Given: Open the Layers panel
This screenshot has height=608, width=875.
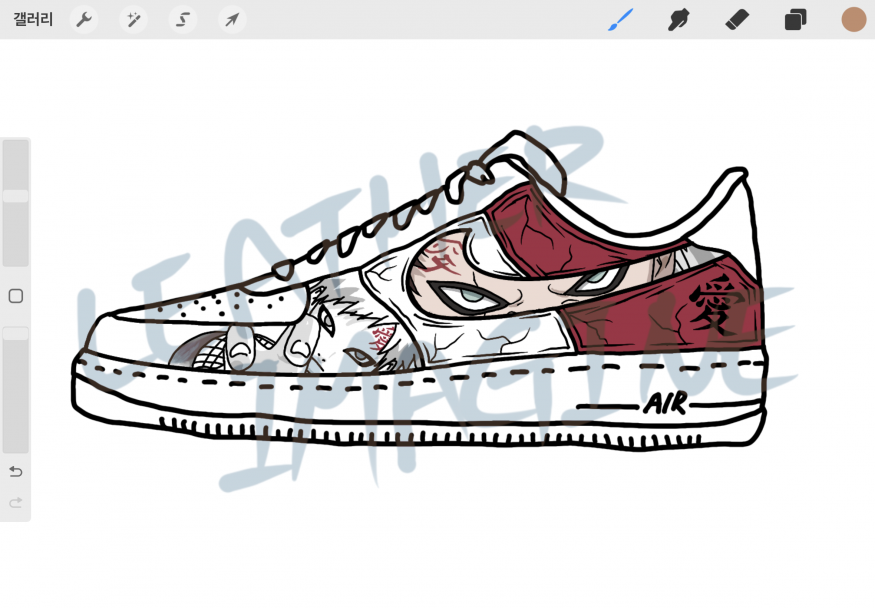Looking at the screenshot, I should pos(795,20).
